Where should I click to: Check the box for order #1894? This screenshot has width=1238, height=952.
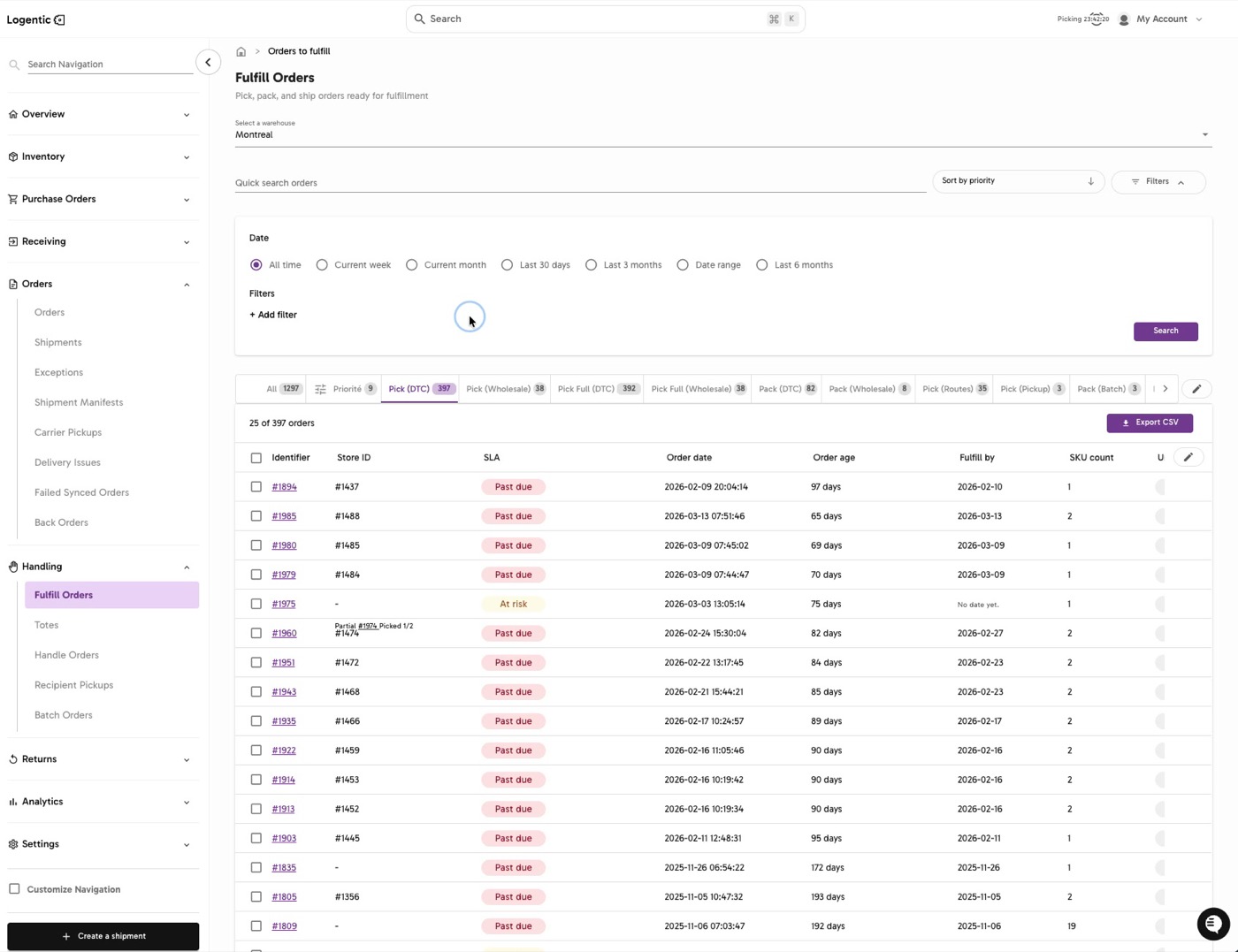pos(256,487)
